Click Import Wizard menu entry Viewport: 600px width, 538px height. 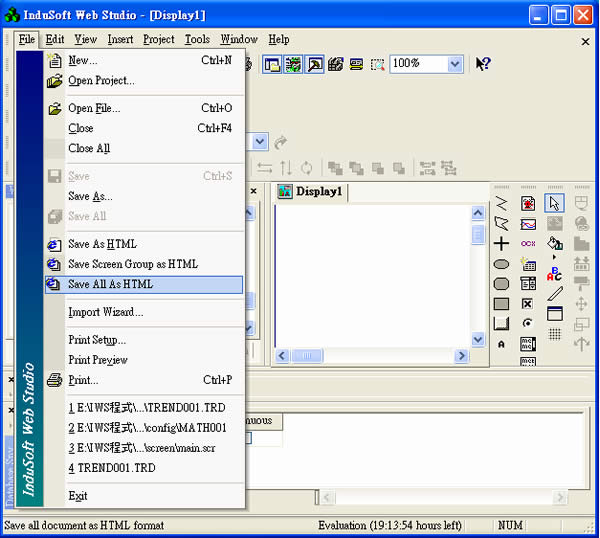coord(105,312)
